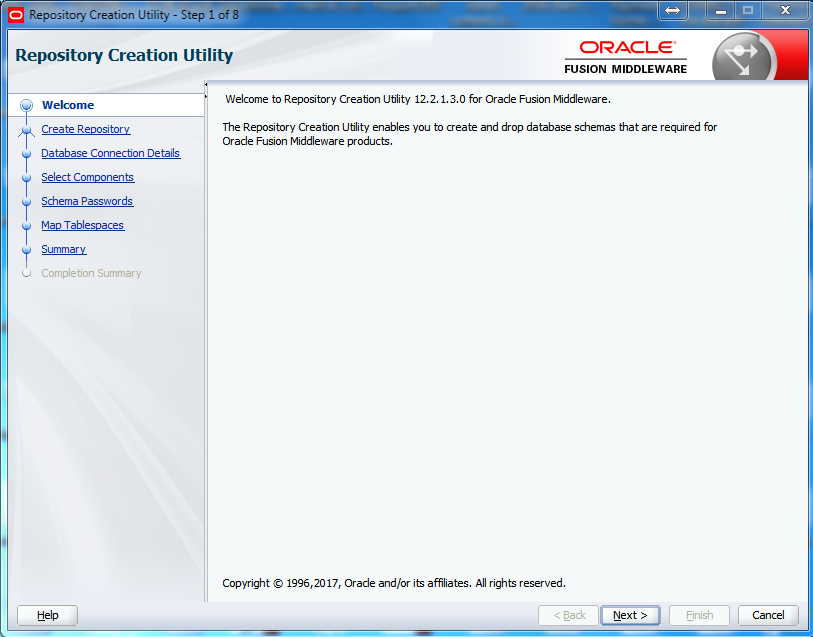Click the 'Repository Creation Utility' header title
813x637 pixels.
(x=124, y=55)
